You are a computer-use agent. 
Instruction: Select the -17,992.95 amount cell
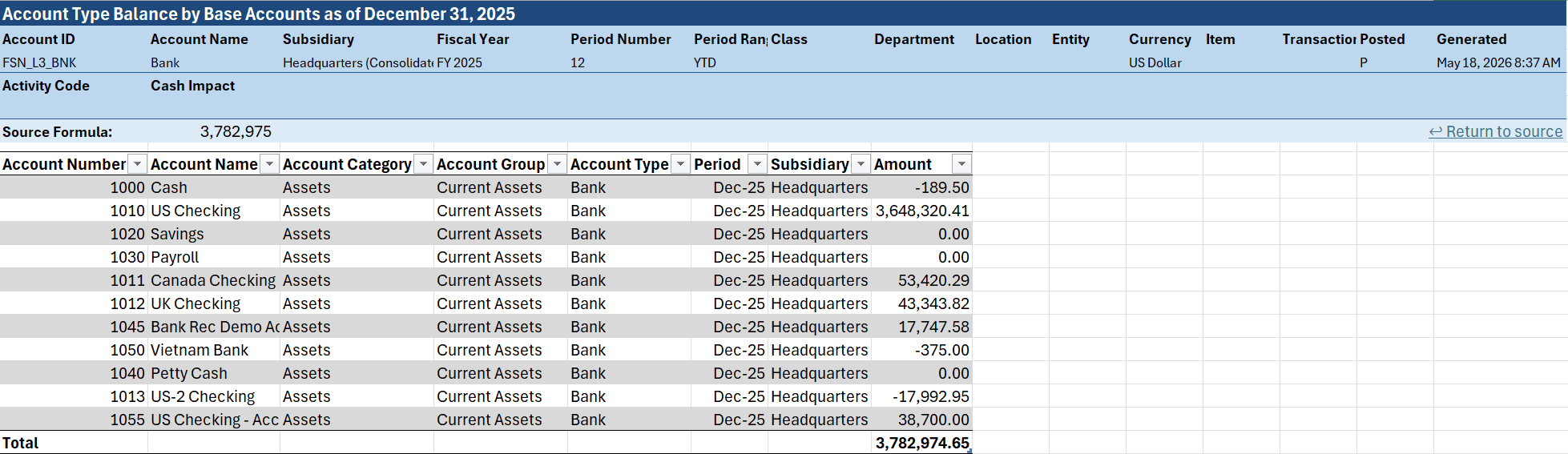921,396
